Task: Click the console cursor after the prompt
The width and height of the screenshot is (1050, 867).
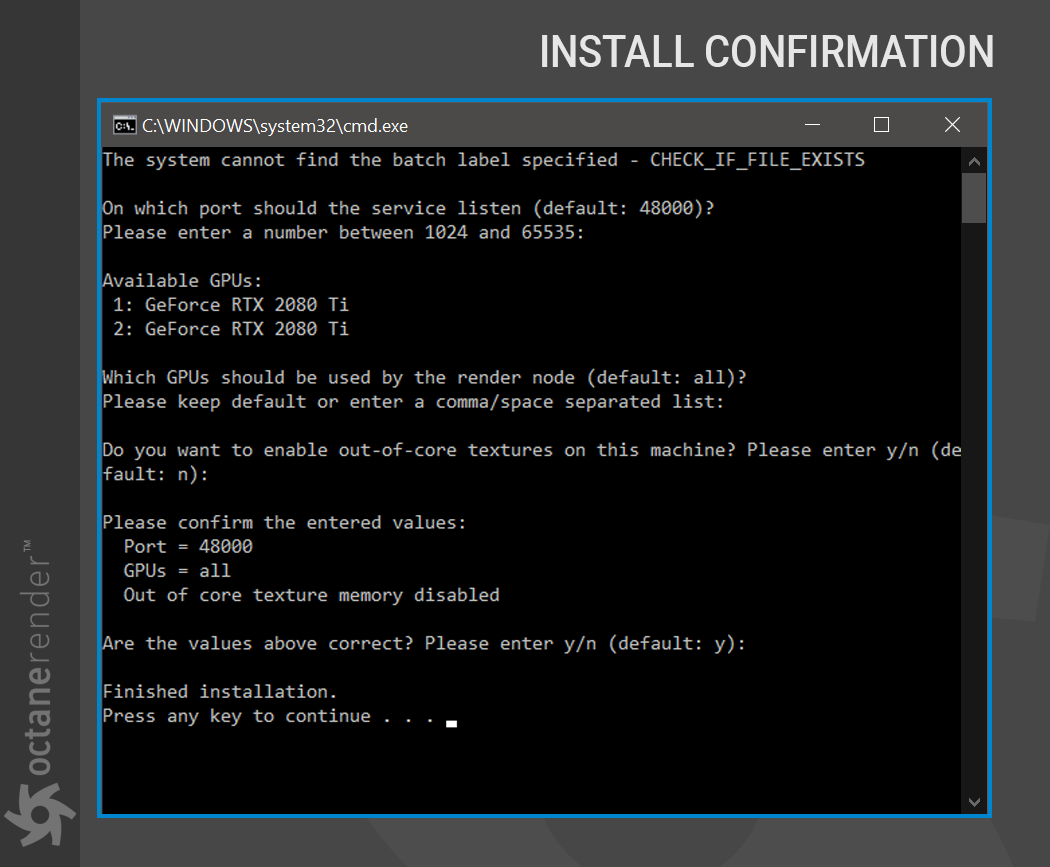Action: click(451, 722)
